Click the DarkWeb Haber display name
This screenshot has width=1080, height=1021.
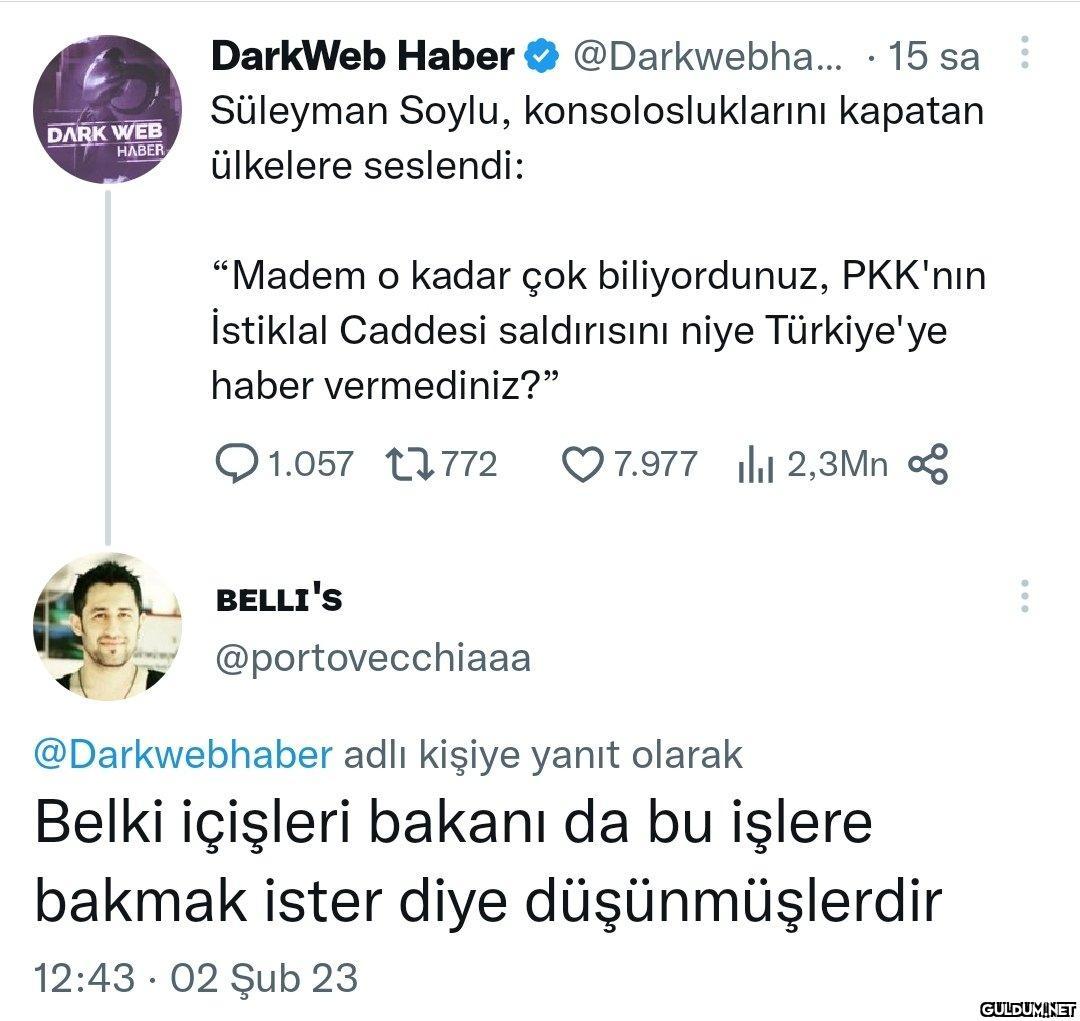(x=363, y=56)
